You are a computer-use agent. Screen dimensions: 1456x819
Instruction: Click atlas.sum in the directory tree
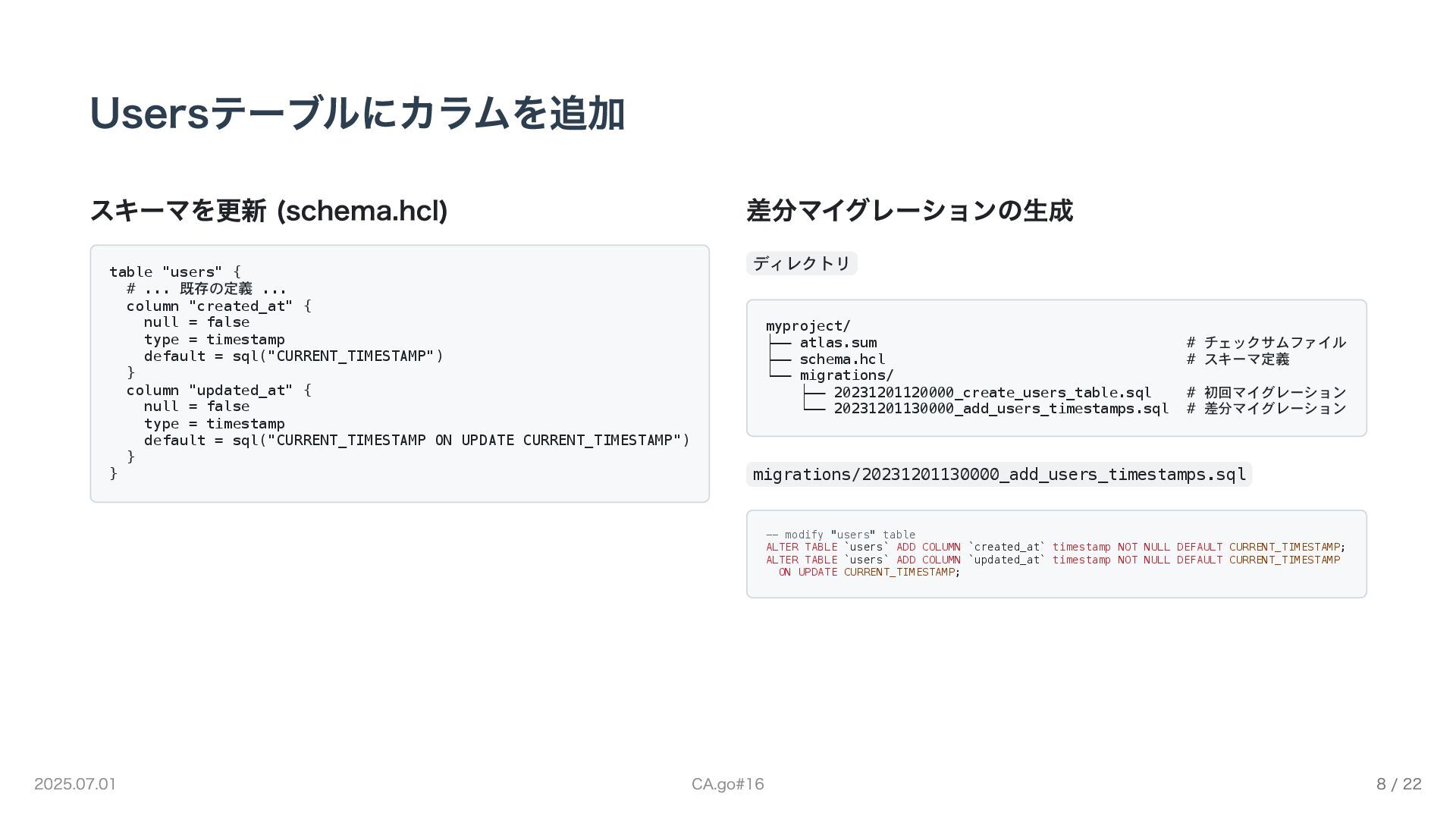tap(838, 343)
